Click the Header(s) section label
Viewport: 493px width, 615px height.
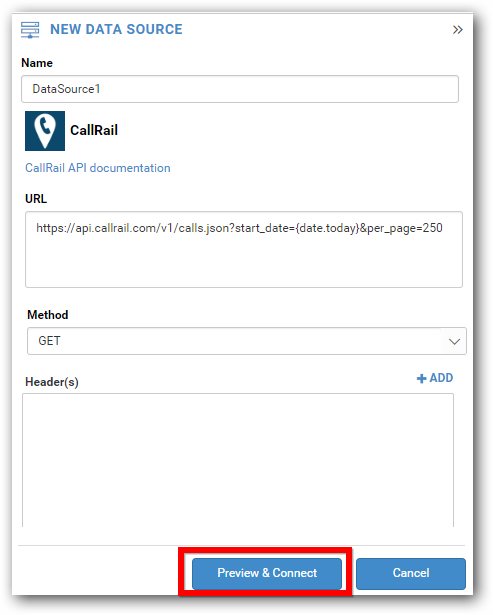coord(52,382)
